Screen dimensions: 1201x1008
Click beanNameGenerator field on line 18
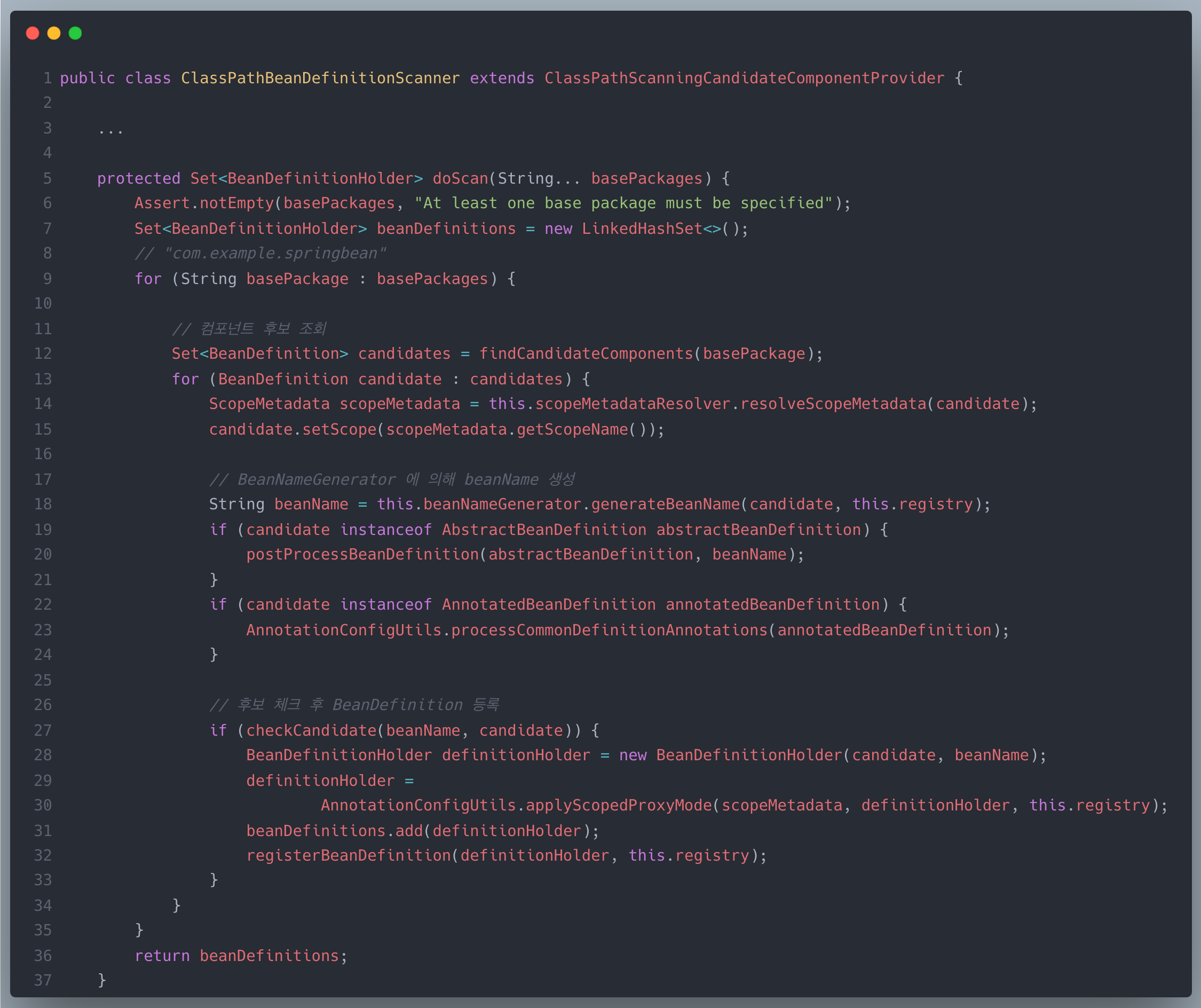click(502, 505)
